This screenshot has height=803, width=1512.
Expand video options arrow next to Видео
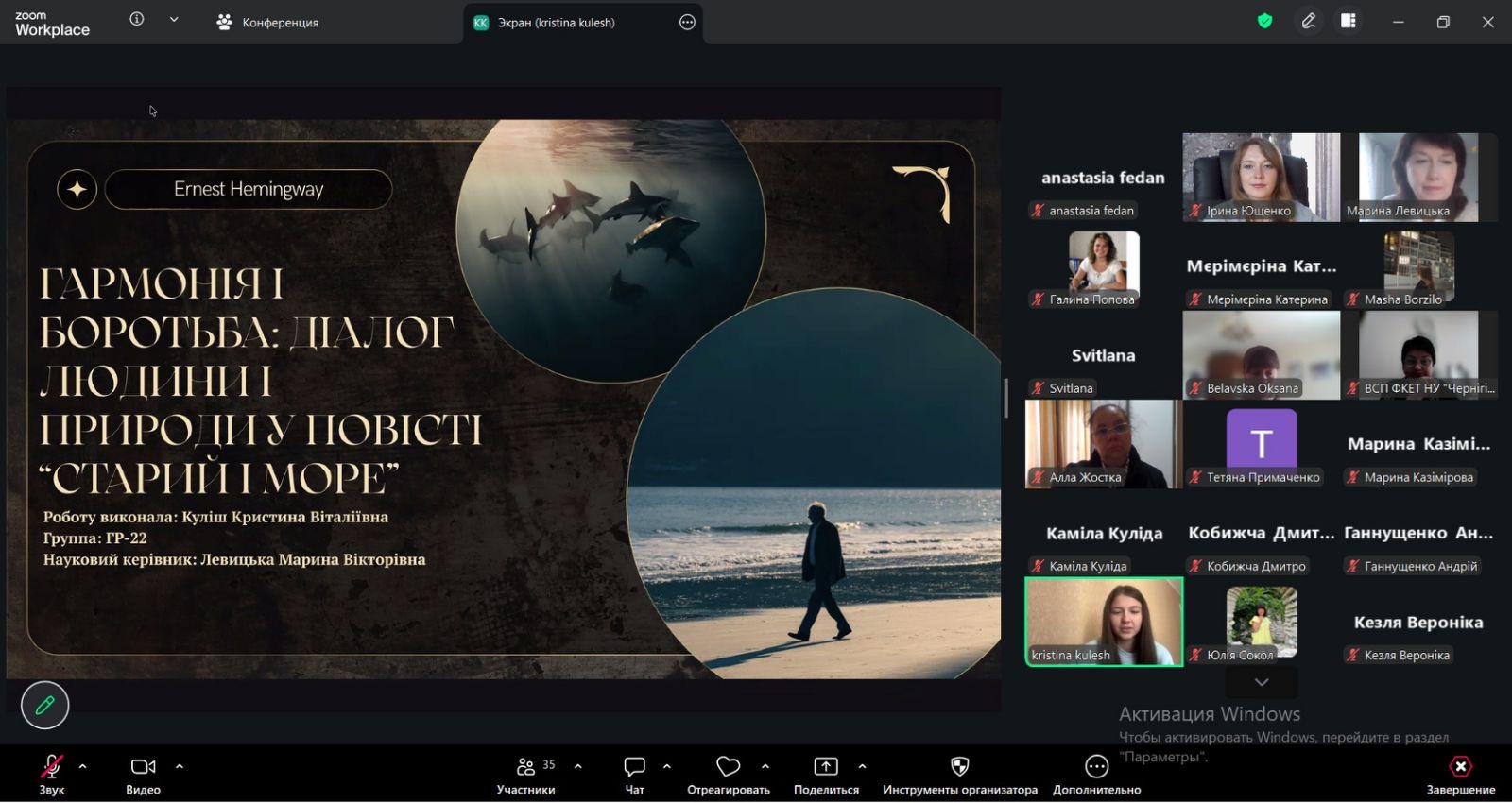click(x=180, y=766)
